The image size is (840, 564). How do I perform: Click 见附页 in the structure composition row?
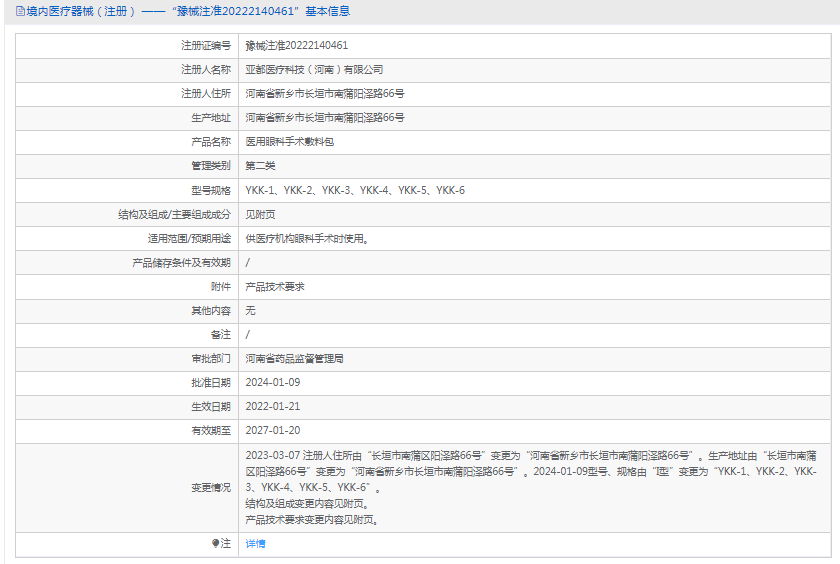261,214
